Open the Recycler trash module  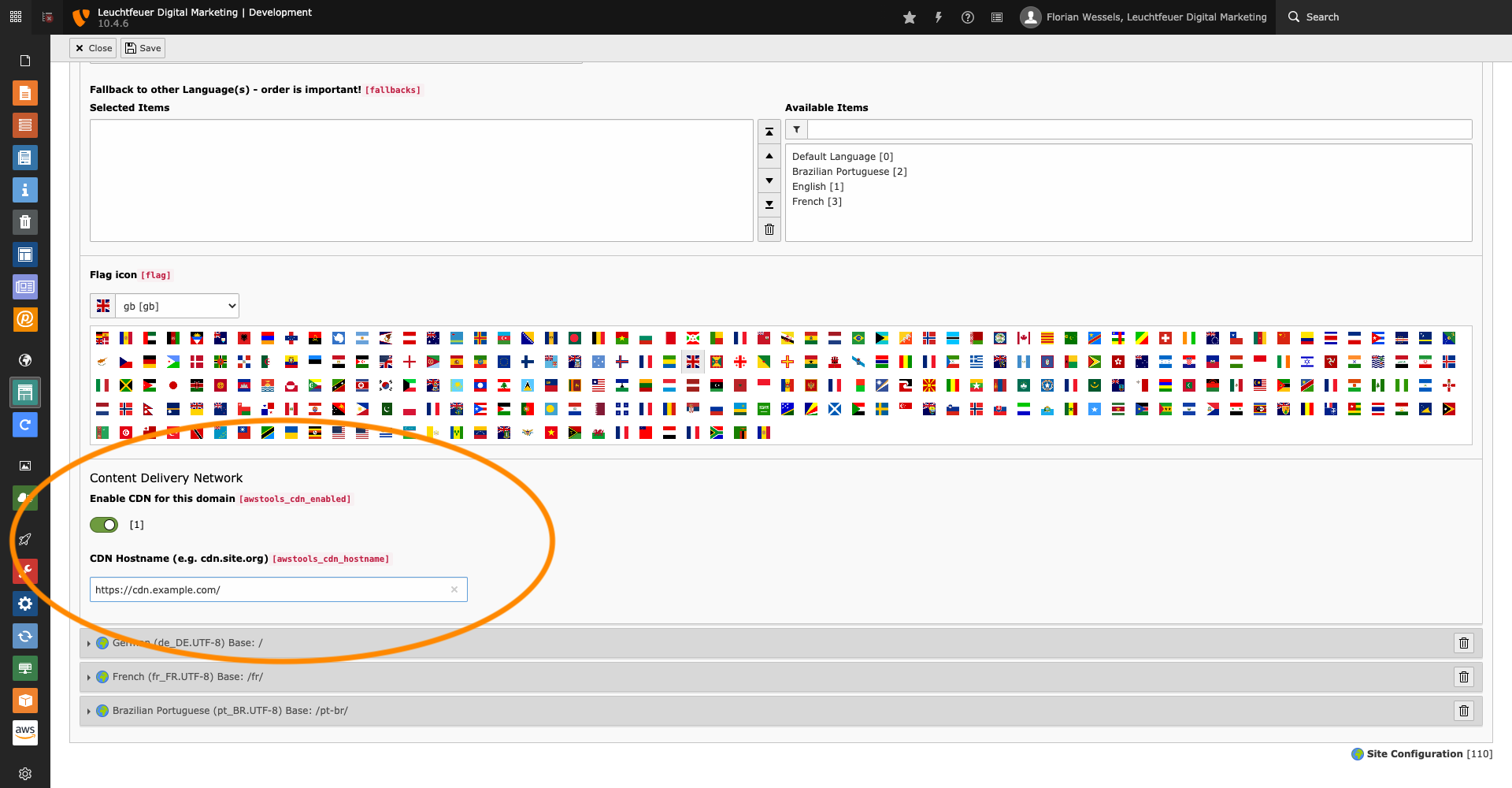tap(24, 222)
